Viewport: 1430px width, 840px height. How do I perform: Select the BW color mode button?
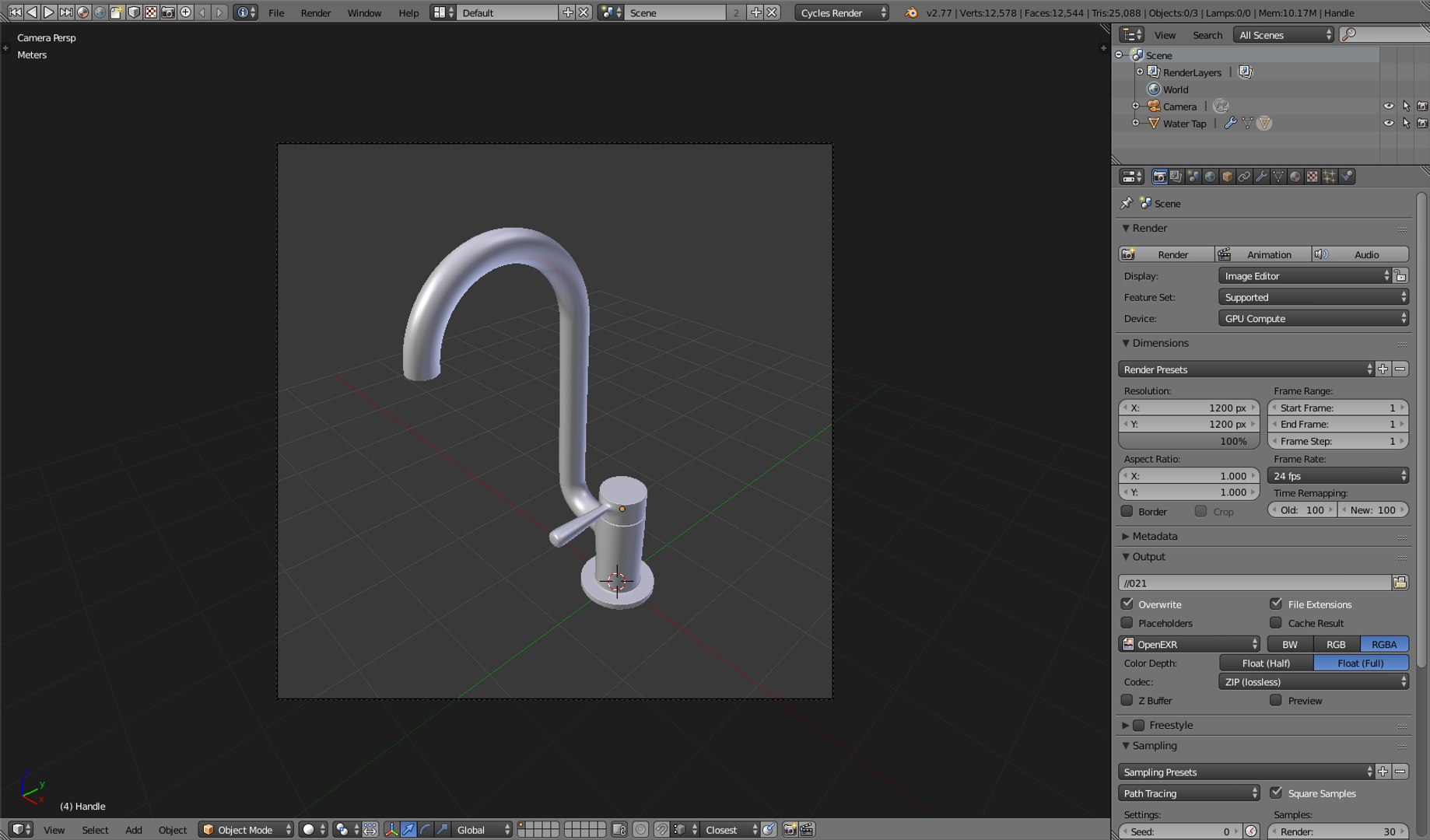click(x=1290, y=644)
